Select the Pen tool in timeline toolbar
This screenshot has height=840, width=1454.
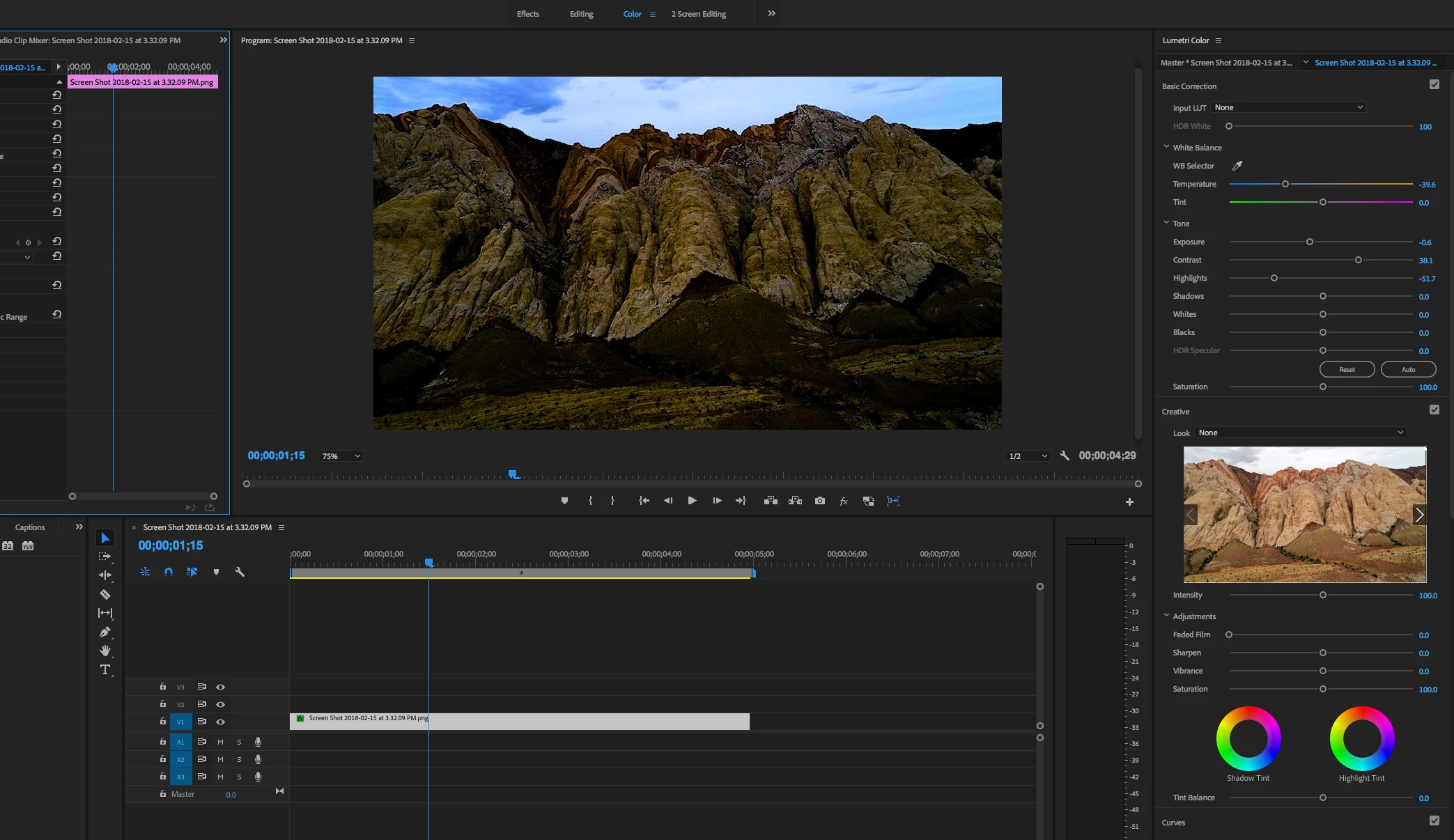[105, 632]
